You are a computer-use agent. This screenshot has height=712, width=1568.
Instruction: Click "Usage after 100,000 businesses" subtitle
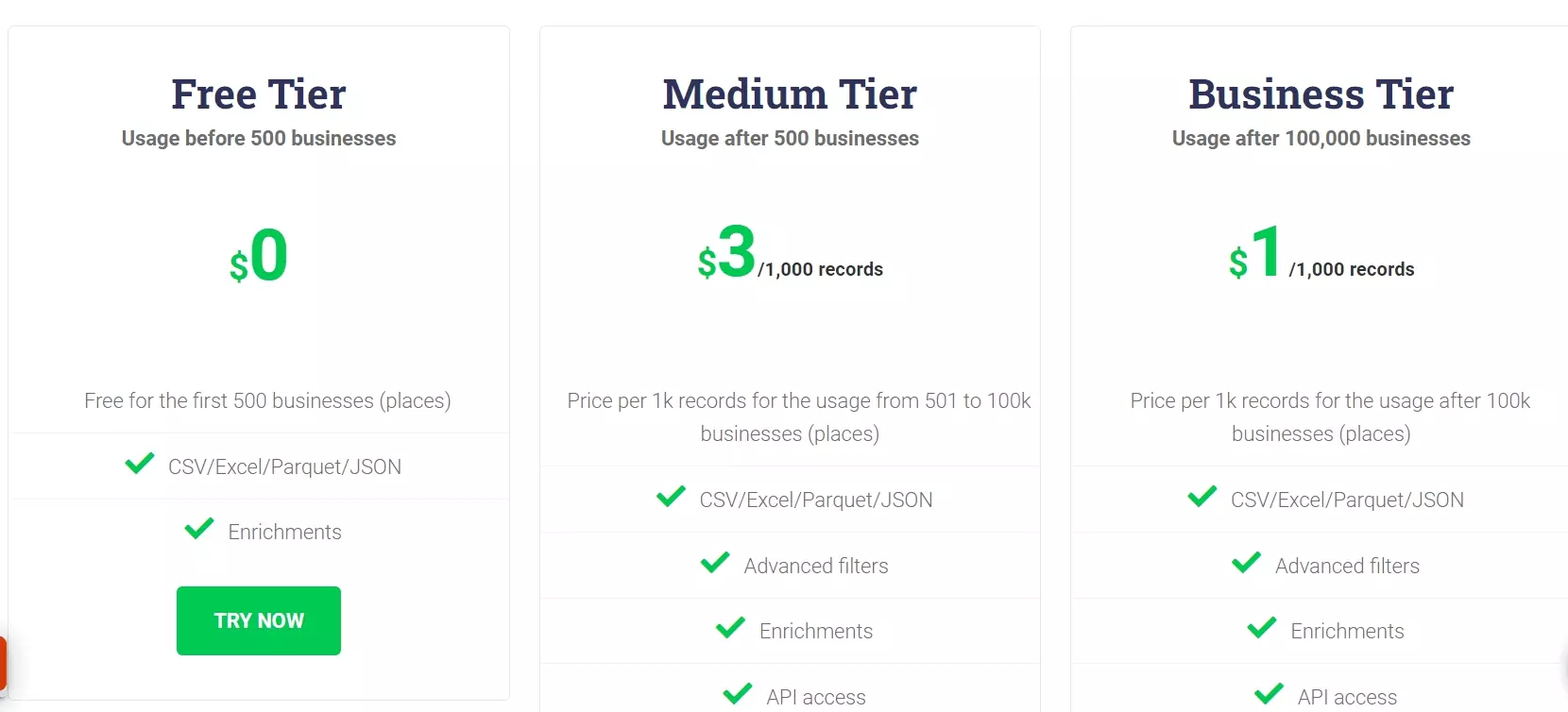1321,139
